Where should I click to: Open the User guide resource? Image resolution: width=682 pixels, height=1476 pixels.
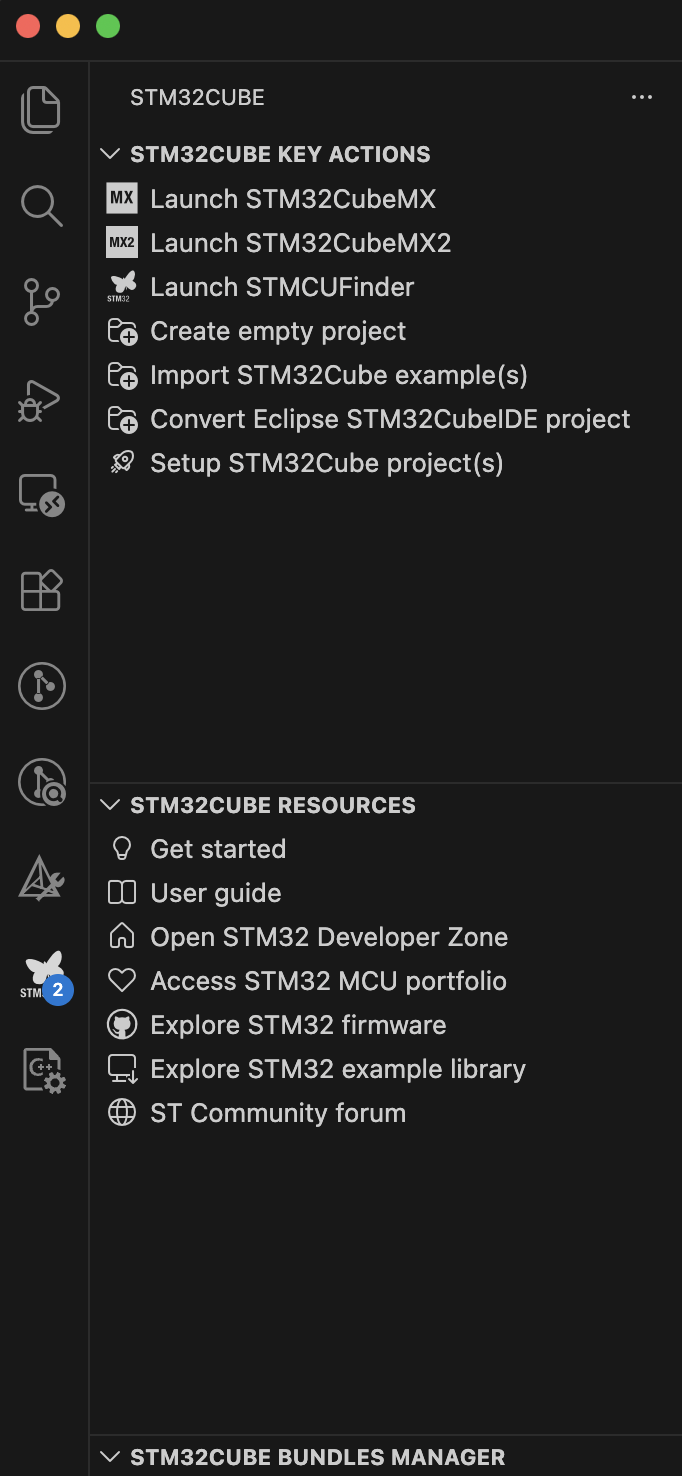pos(215,893)
